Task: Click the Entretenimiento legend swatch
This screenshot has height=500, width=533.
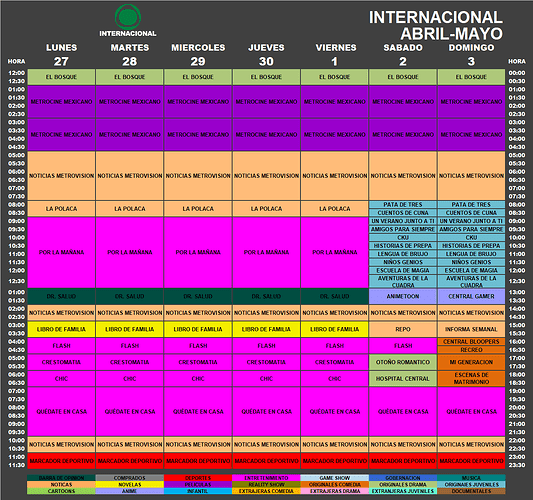Action: [266, 478]
